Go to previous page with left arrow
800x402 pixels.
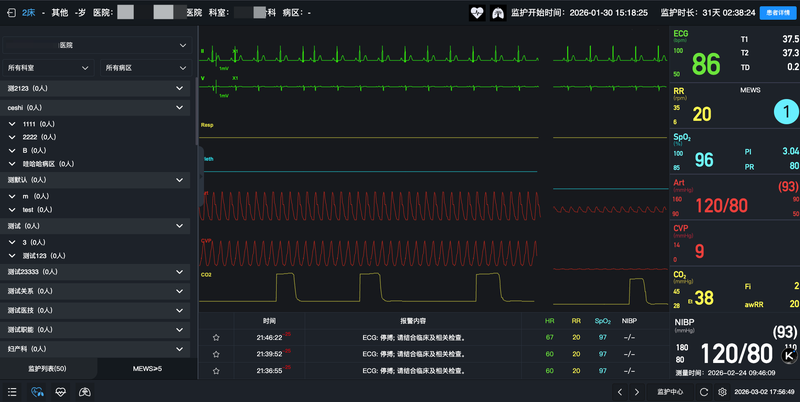pos(621,391)
